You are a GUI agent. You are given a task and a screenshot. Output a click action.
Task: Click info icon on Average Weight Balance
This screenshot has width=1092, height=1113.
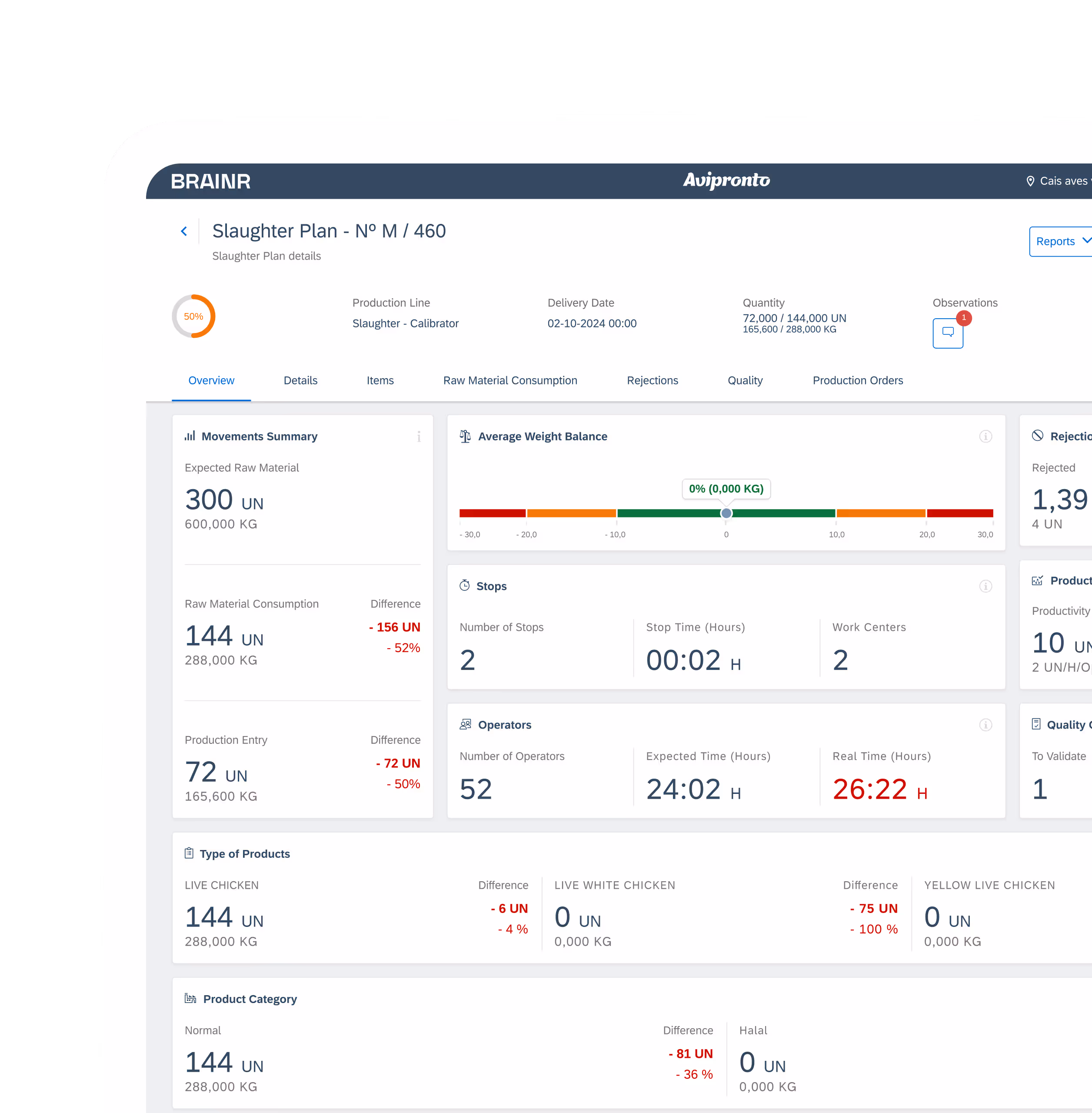(x=985, y=437)
